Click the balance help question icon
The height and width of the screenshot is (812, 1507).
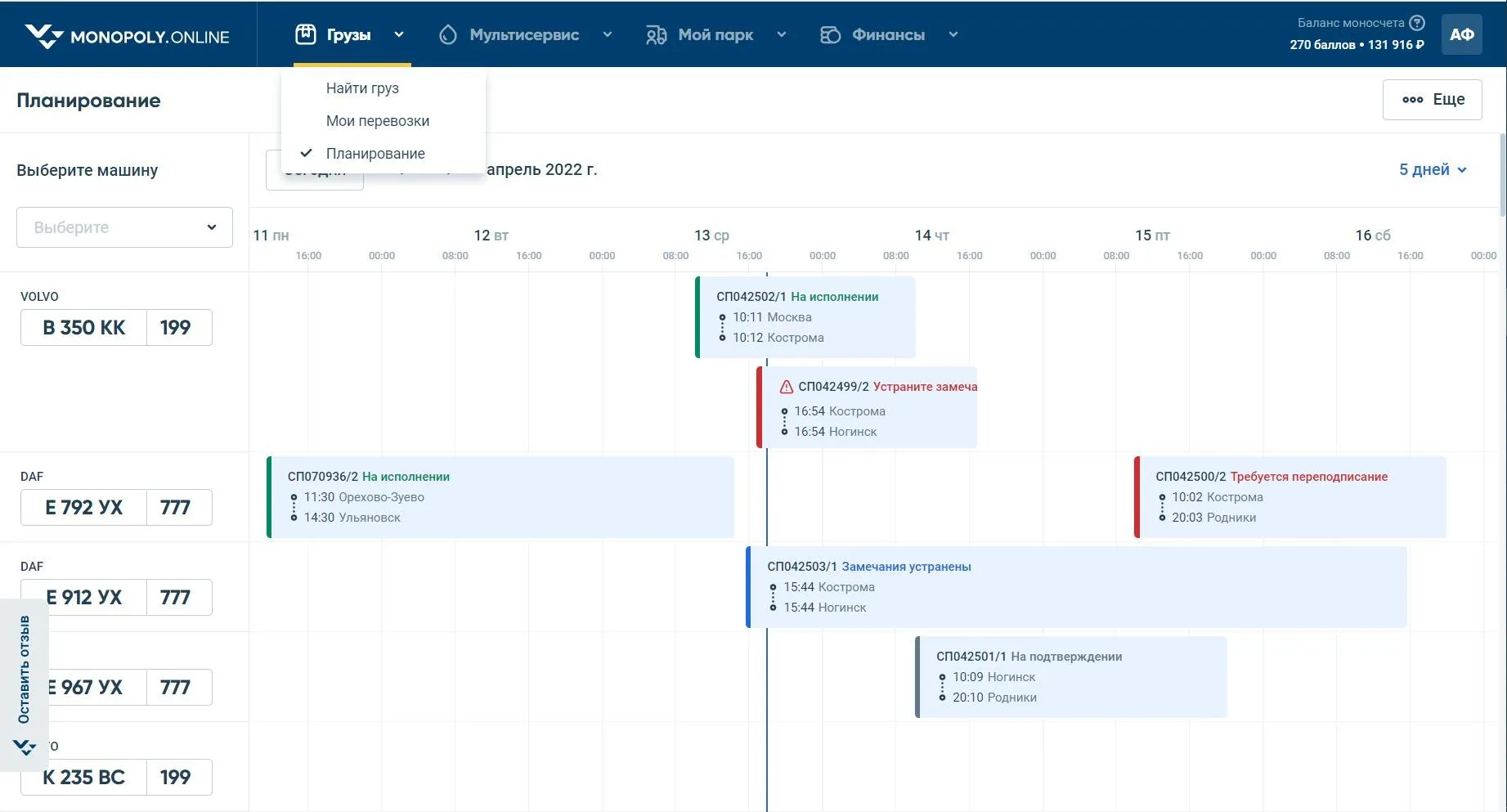pyautogui.click(x=1417, y=23)
